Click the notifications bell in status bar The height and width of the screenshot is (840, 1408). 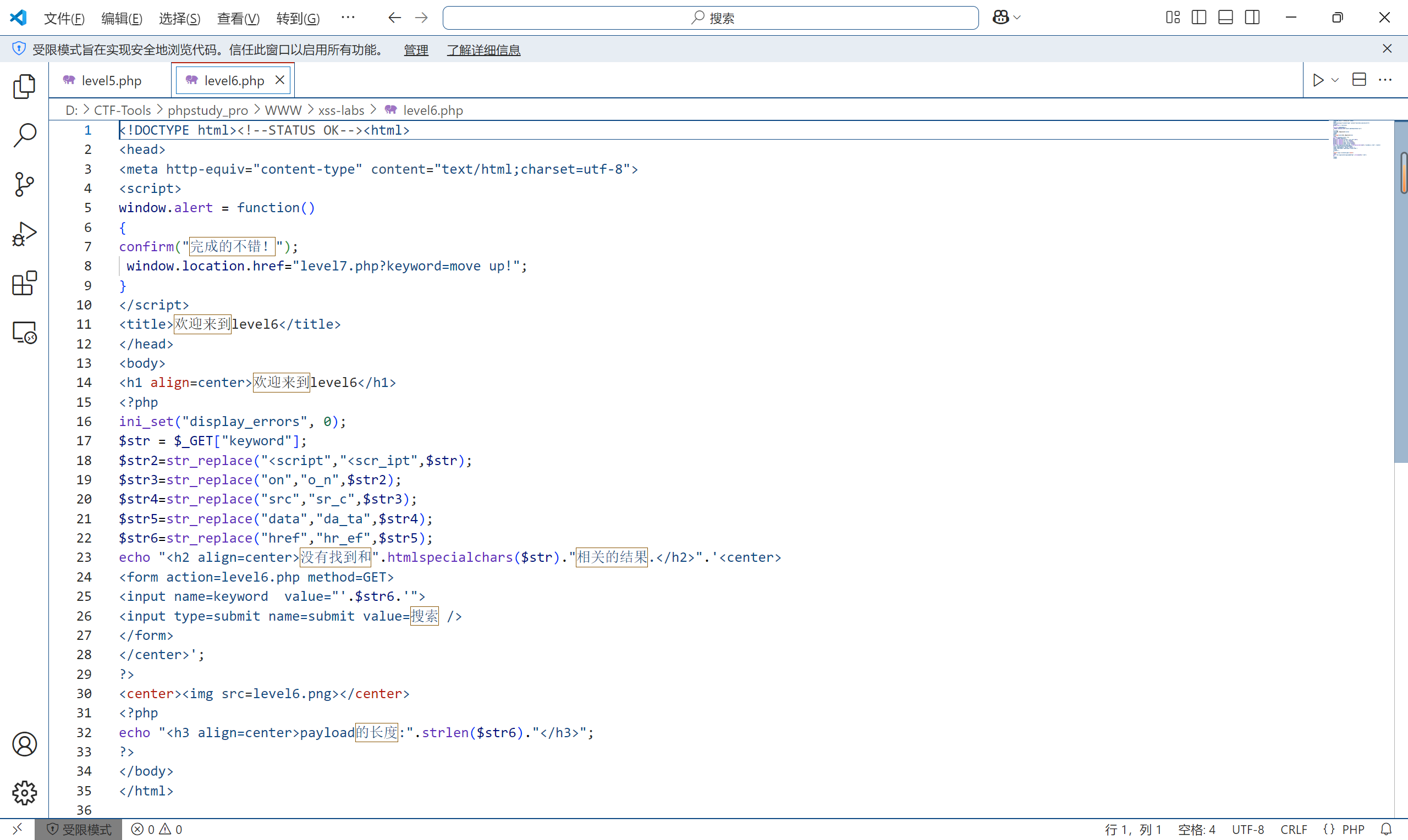(x=1386, y=829)
